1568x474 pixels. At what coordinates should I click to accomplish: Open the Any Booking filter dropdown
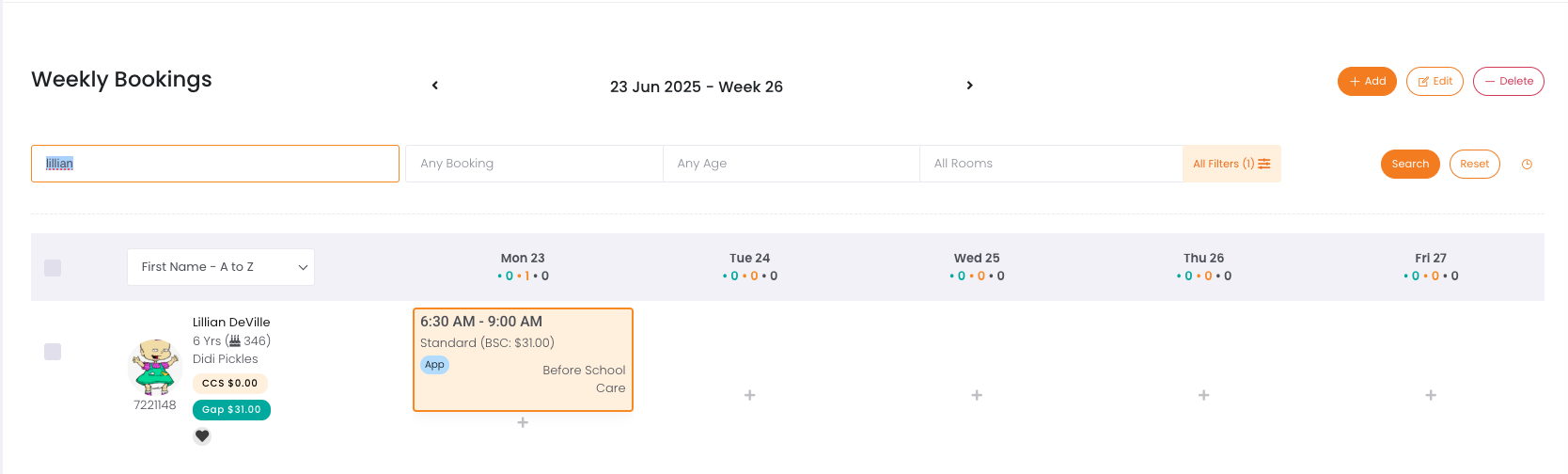pos(534,164)
